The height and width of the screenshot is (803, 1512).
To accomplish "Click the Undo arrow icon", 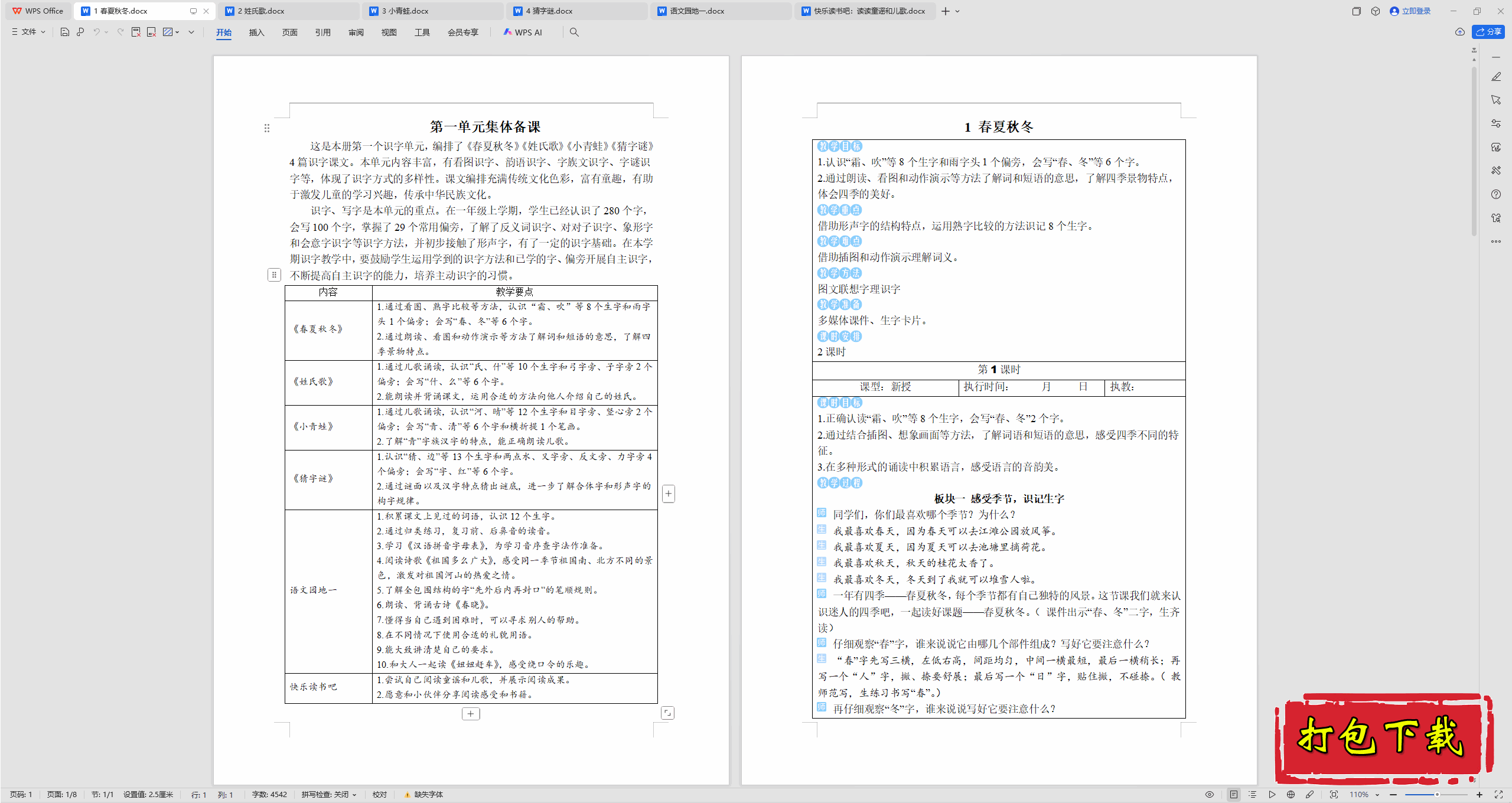I will [x=96, y=32].
